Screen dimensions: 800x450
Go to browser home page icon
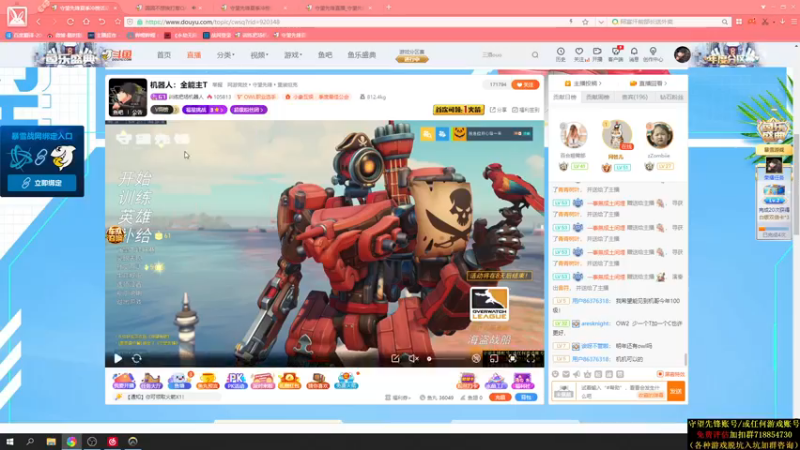[x=86, y=22]
